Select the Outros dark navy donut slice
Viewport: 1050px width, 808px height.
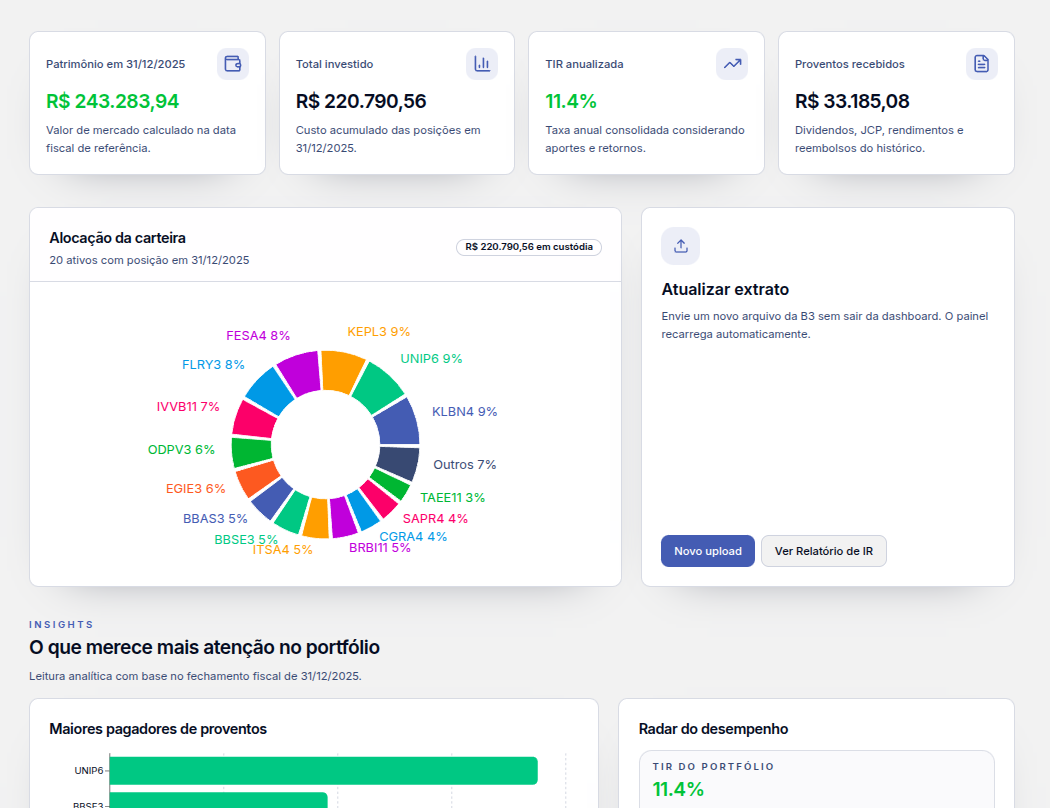click(x=398, y=463)
